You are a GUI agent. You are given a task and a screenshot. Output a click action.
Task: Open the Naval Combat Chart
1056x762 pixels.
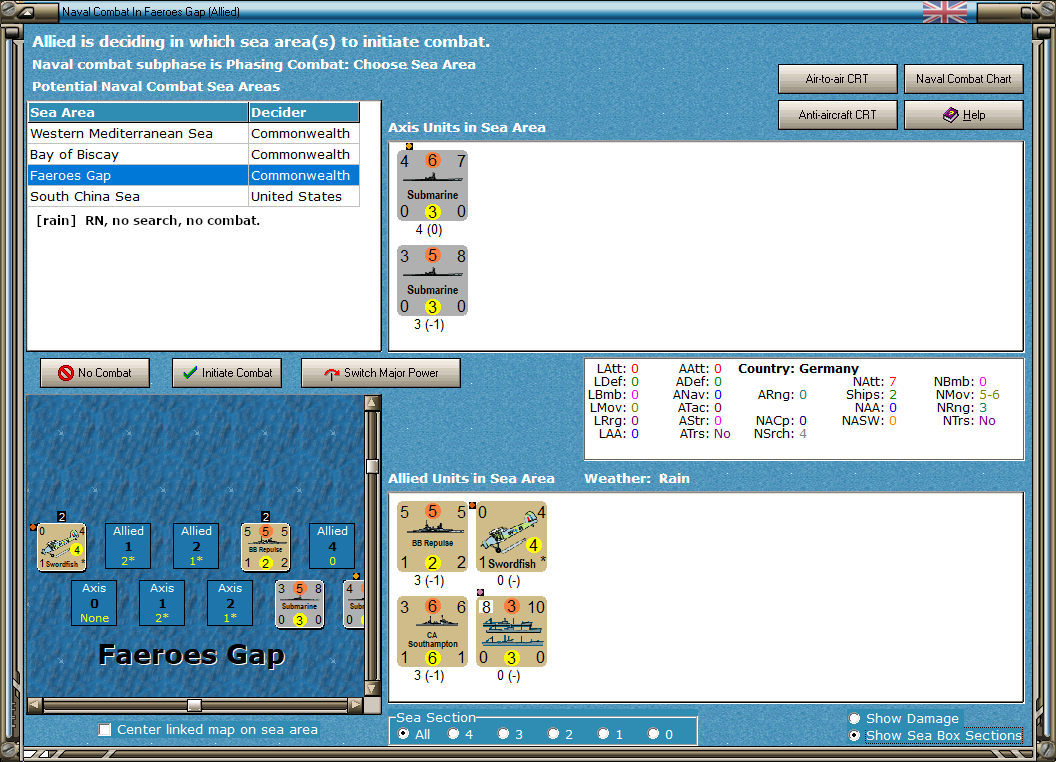click(963, 79)
